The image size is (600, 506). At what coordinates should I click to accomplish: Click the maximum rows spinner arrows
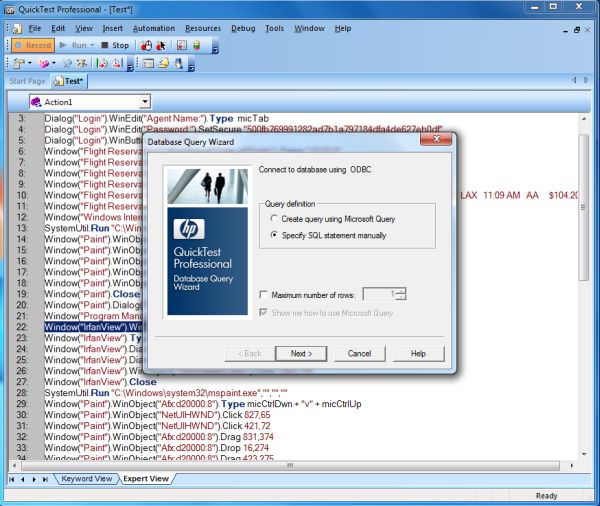point(401,294)
